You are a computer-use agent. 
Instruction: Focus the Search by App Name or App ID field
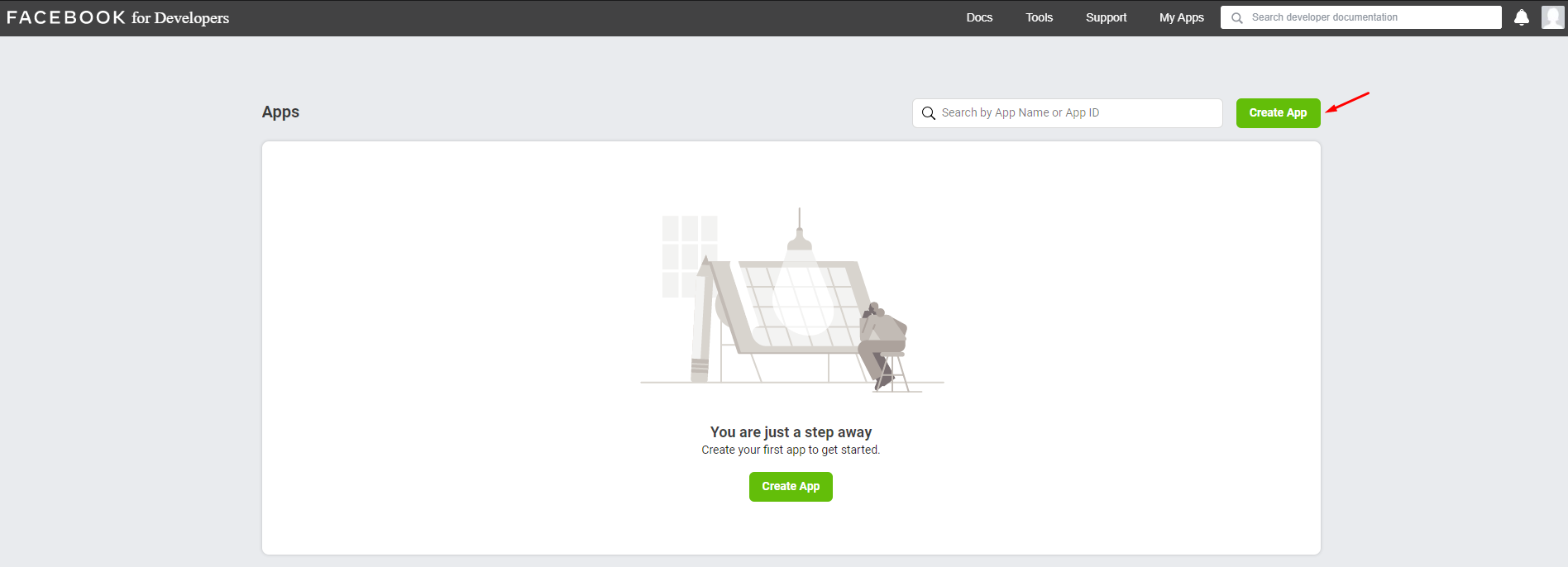[x=1067, y=113]
